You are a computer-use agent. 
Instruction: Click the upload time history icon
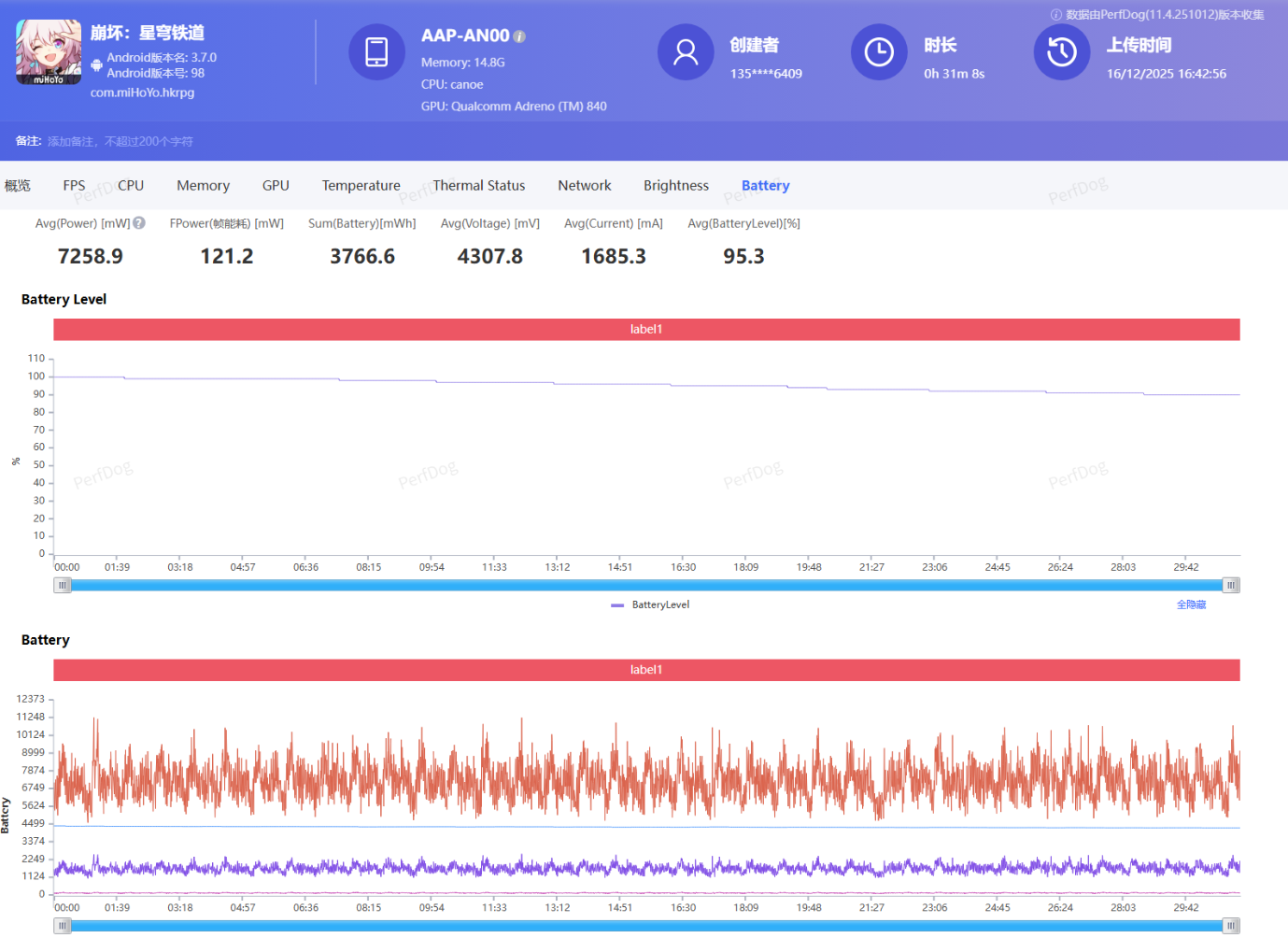coord(1061,52)
